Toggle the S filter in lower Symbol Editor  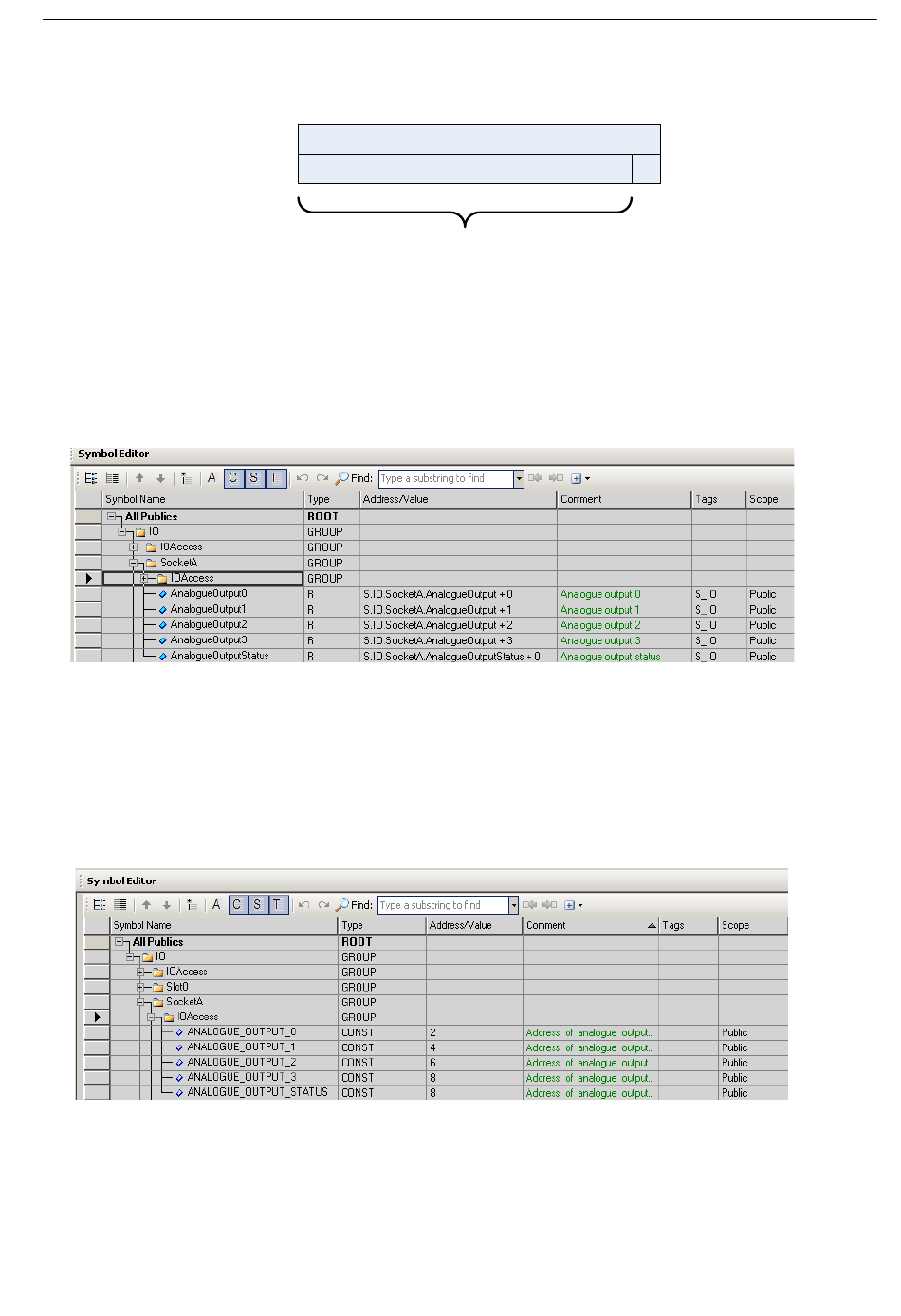click(257, 905)
